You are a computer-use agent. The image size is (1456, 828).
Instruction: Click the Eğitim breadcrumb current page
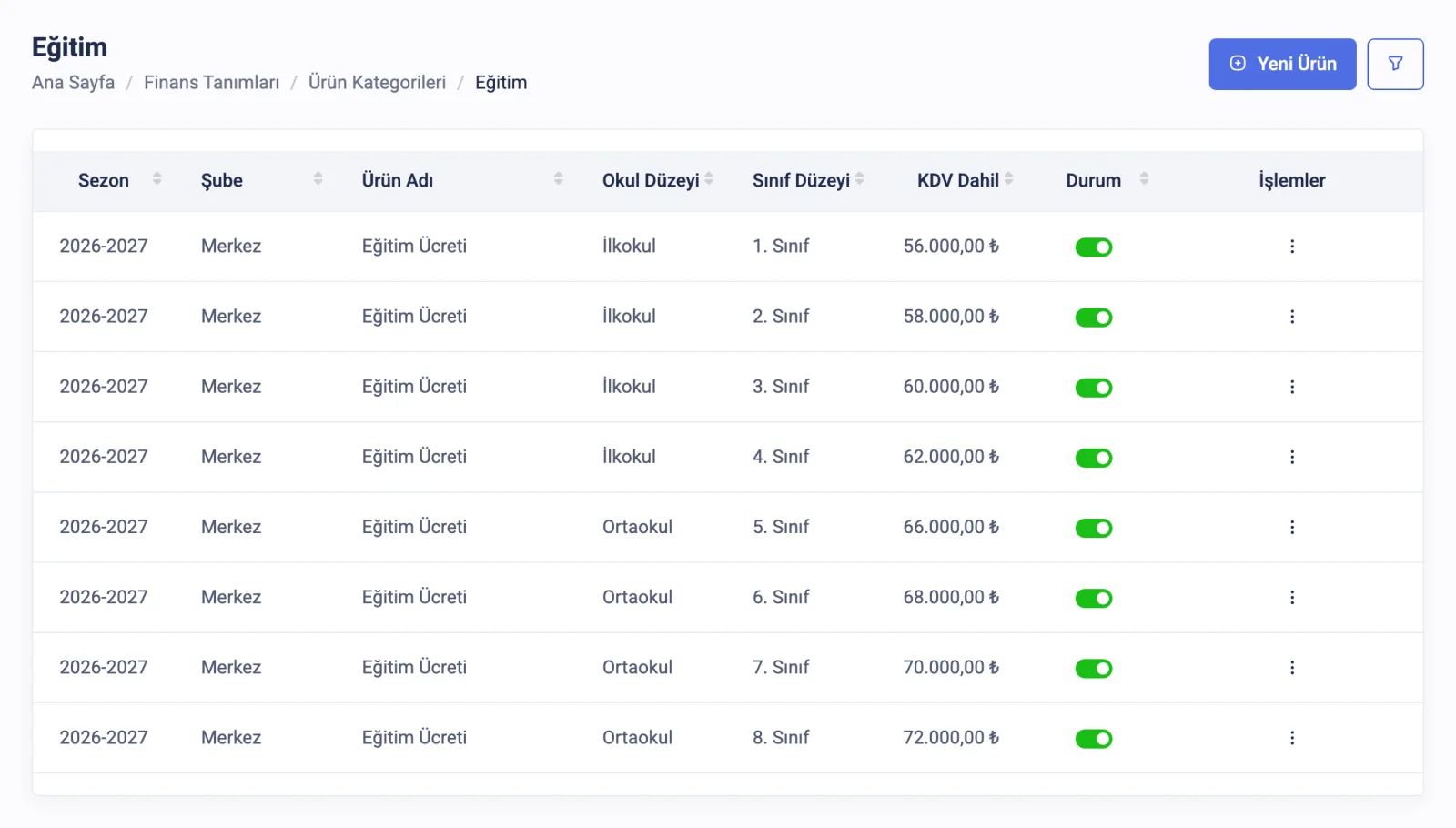[x=500, y=83]
